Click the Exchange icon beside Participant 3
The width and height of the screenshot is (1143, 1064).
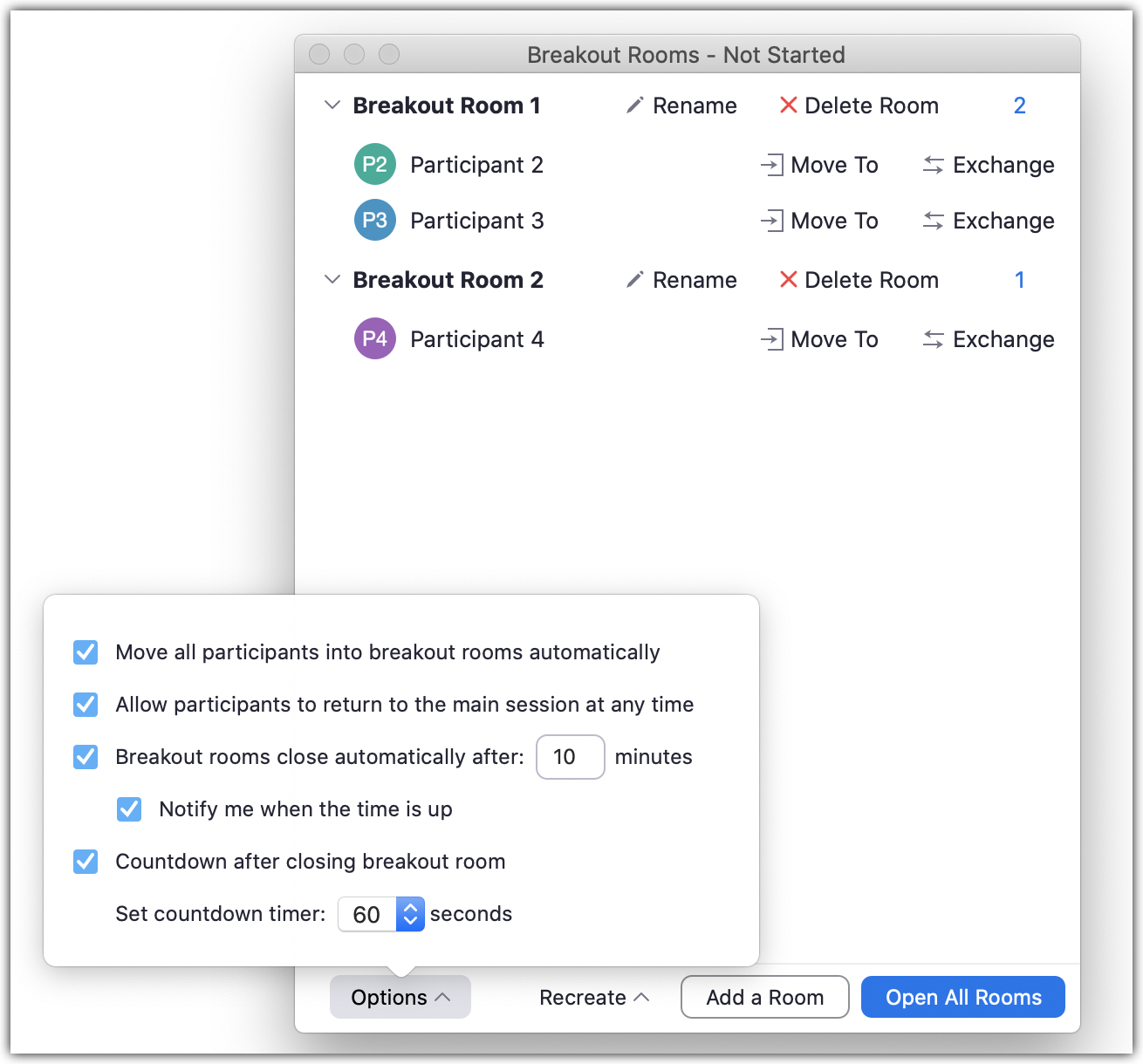click(x=933, y=221)
